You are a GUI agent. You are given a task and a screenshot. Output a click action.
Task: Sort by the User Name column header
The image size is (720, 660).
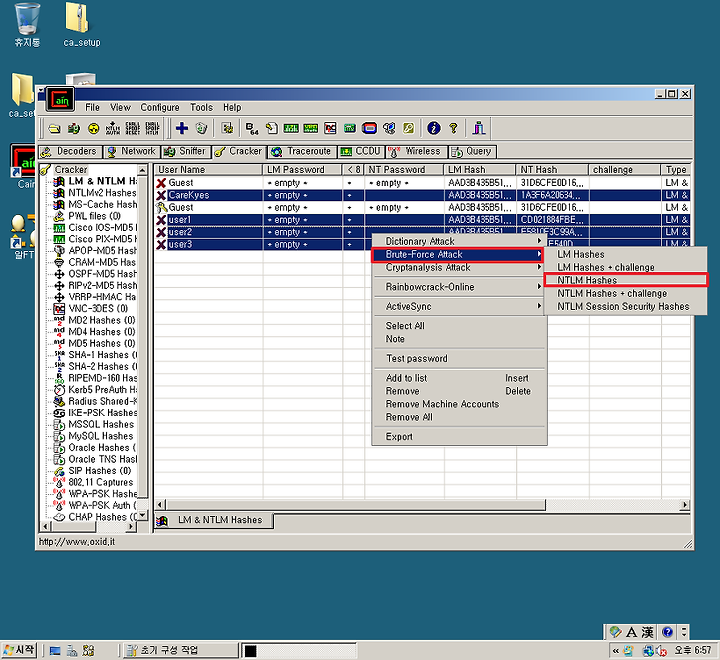208,169
